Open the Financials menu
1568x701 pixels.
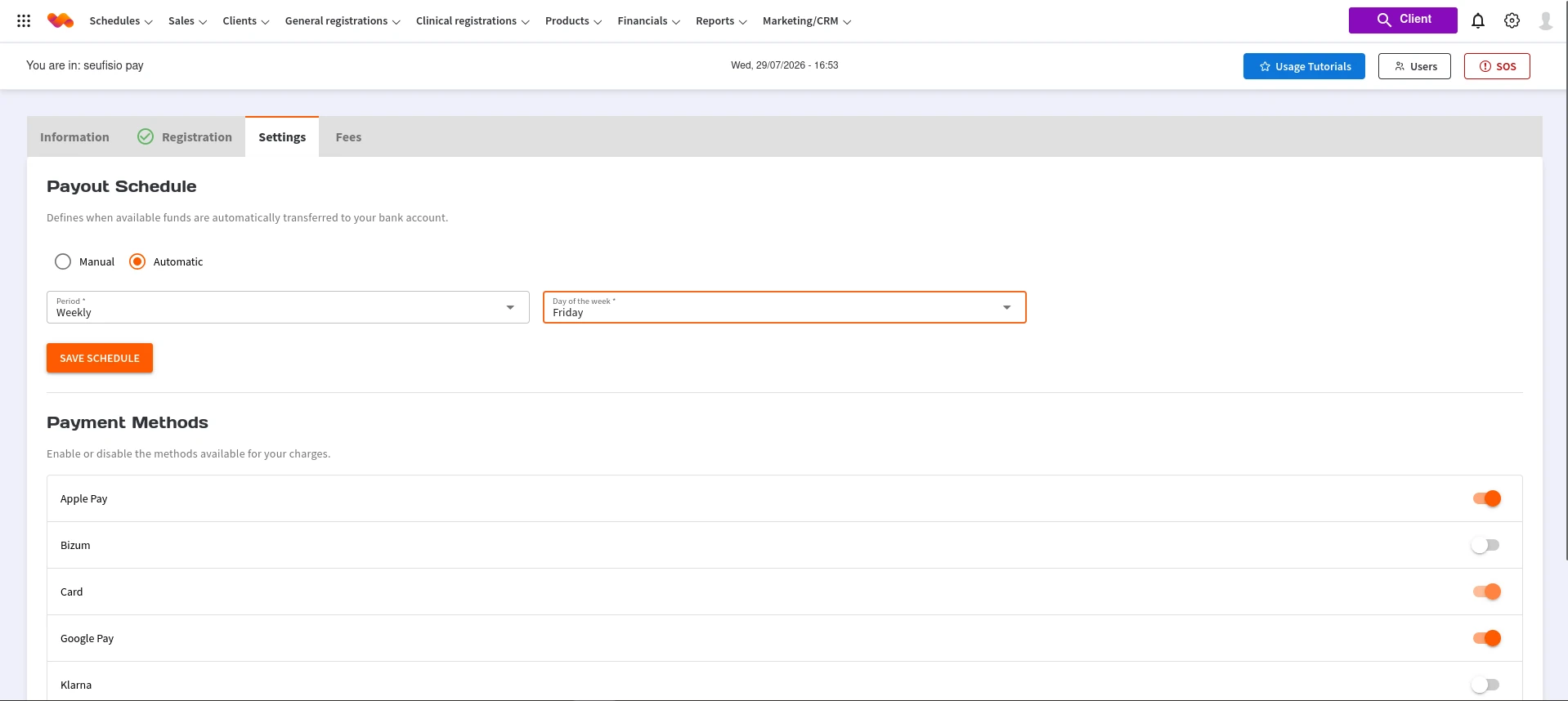pyautogui.click(x=649, y=21)
